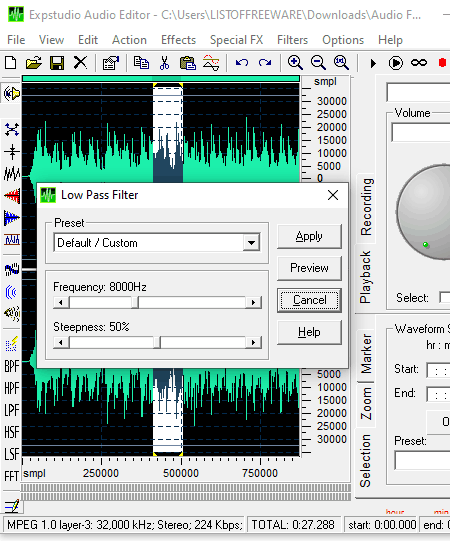Start playback with the Play arrow
Image resolution: width=450 pixels, height=541 pixels.
tap(373, 63)
